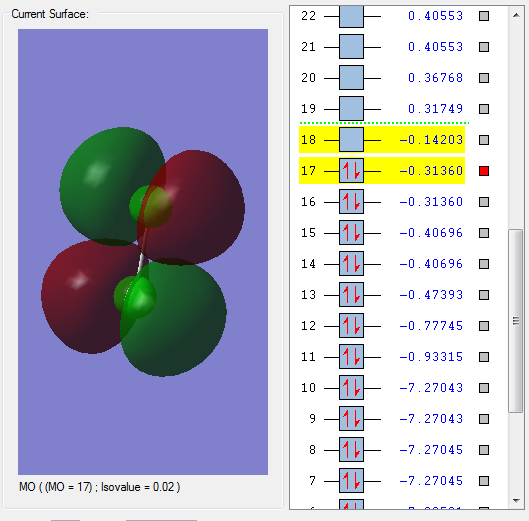Check the surface box for orbital 13
The image size is (529, 521).
484,295
